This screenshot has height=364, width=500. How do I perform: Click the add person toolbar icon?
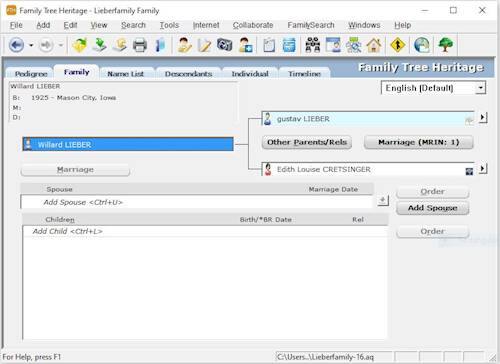pyautogui.click(x=245, y=45)
